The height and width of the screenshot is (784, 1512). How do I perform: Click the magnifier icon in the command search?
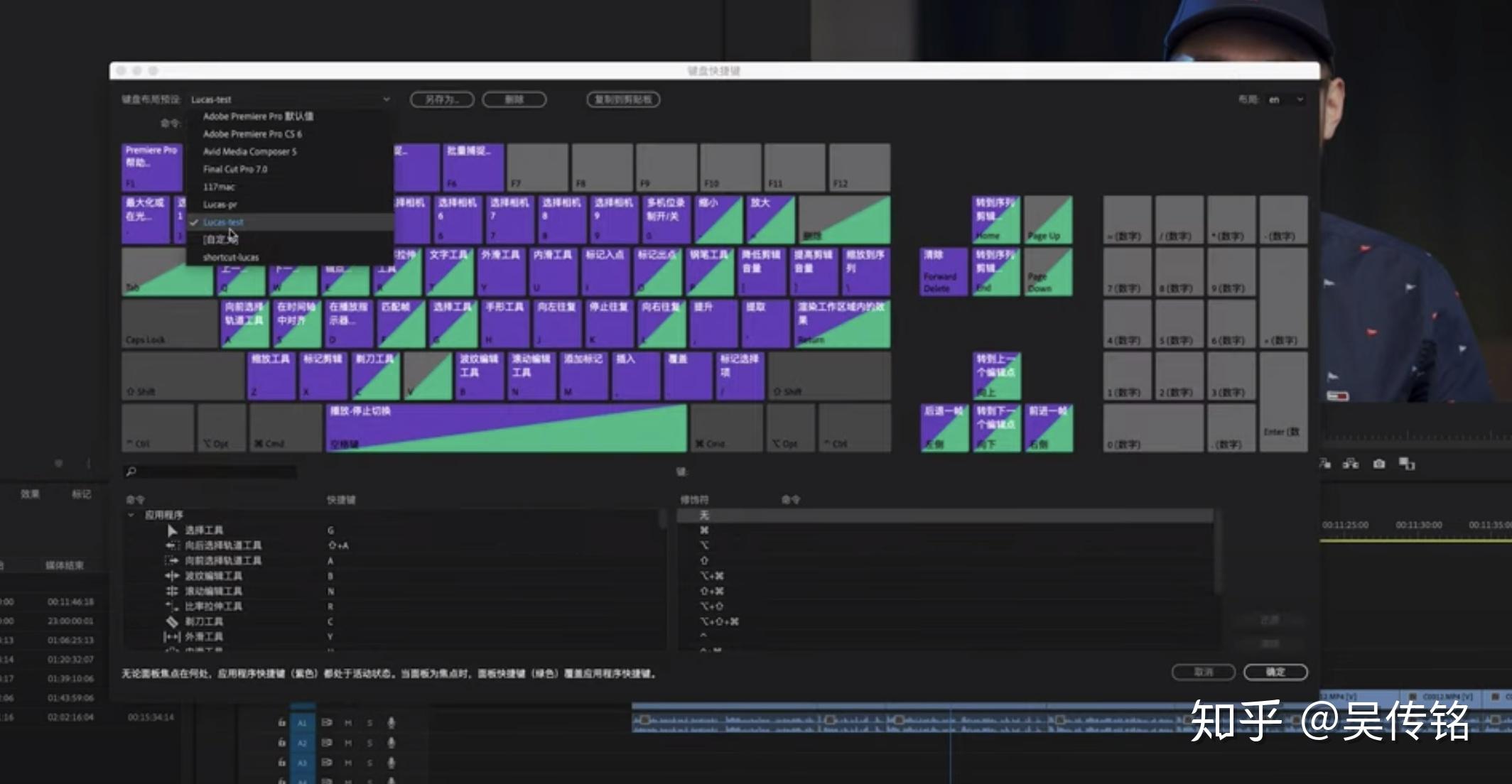(x=131, y=472)
